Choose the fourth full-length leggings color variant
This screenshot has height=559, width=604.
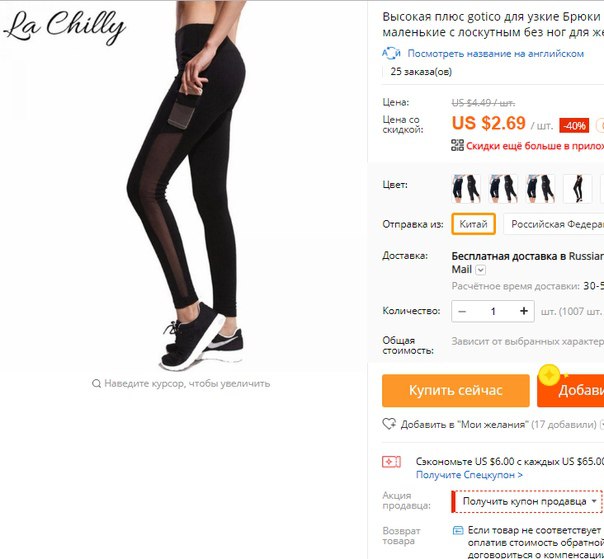click(577, 188)
